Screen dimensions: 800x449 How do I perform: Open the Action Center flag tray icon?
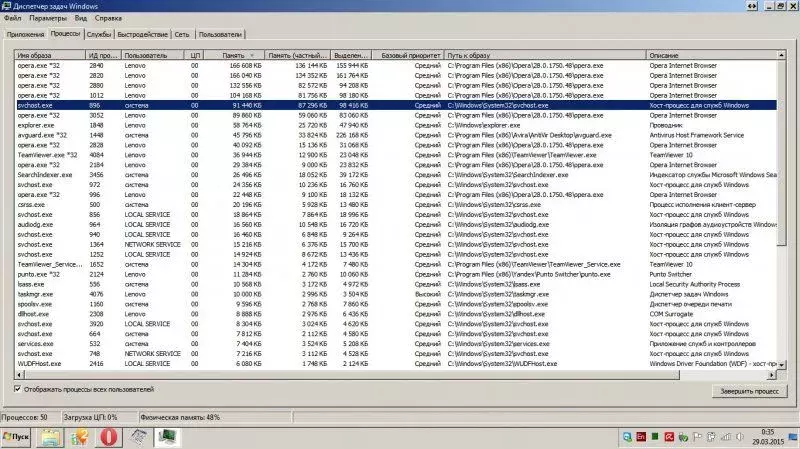point(697,437)
